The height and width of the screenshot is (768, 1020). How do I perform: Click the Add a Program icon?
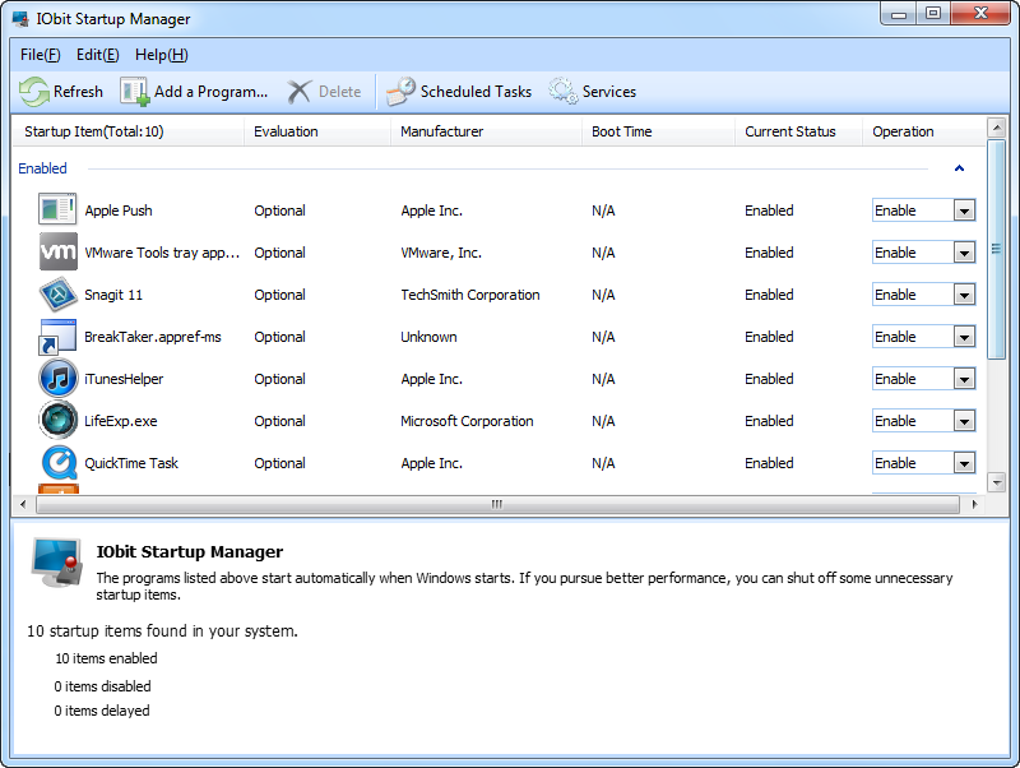(x=135, y=92)
